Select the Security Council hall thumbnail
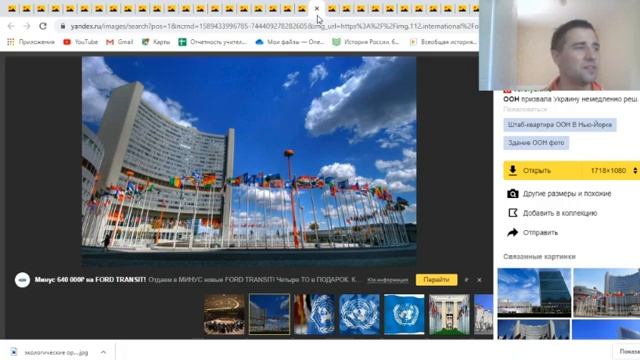The width and height of the screenshot is (640, 360). 224,314
